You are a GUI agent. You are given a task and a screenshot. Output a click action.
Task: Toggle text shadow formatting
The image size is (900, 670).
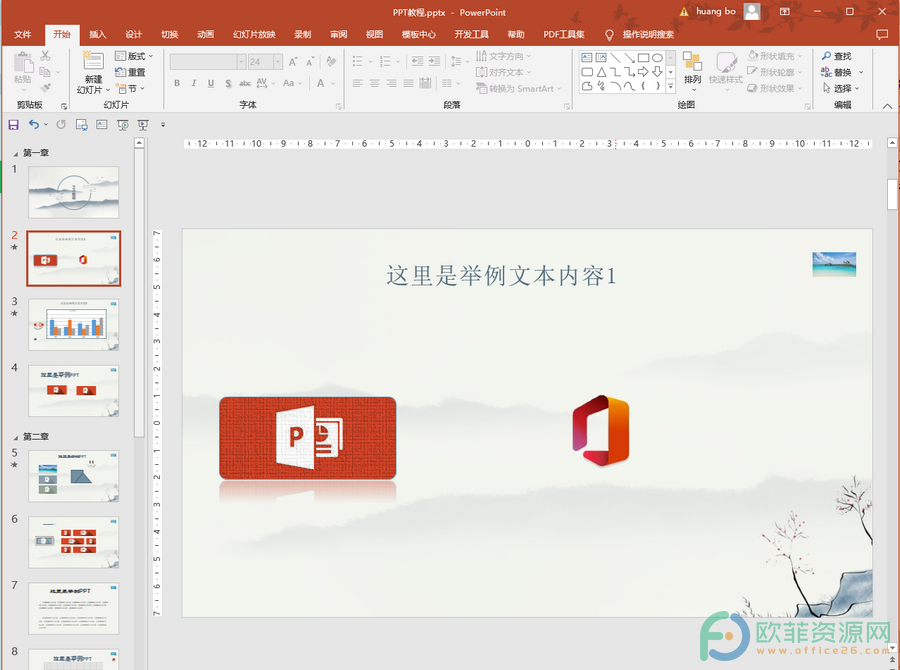point(228,83)
